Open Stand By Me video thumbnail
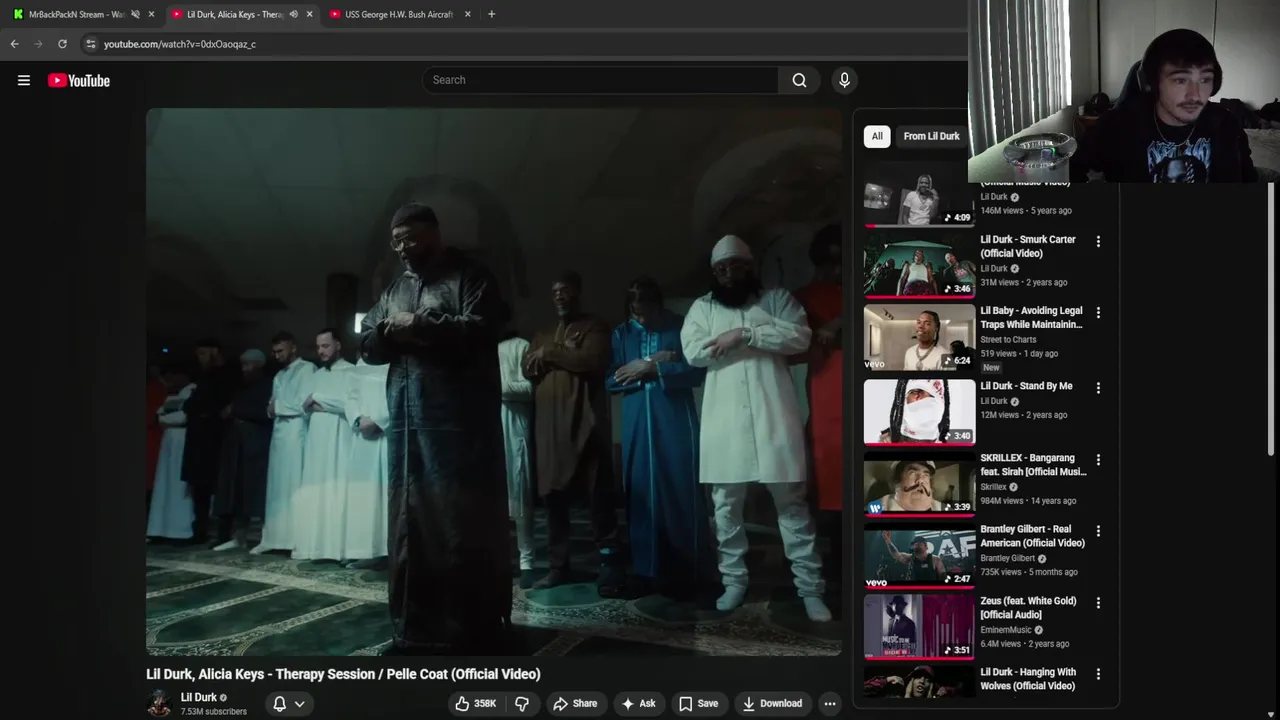The width and height of the screenshot is (1280, 720). tap(919, 411)
